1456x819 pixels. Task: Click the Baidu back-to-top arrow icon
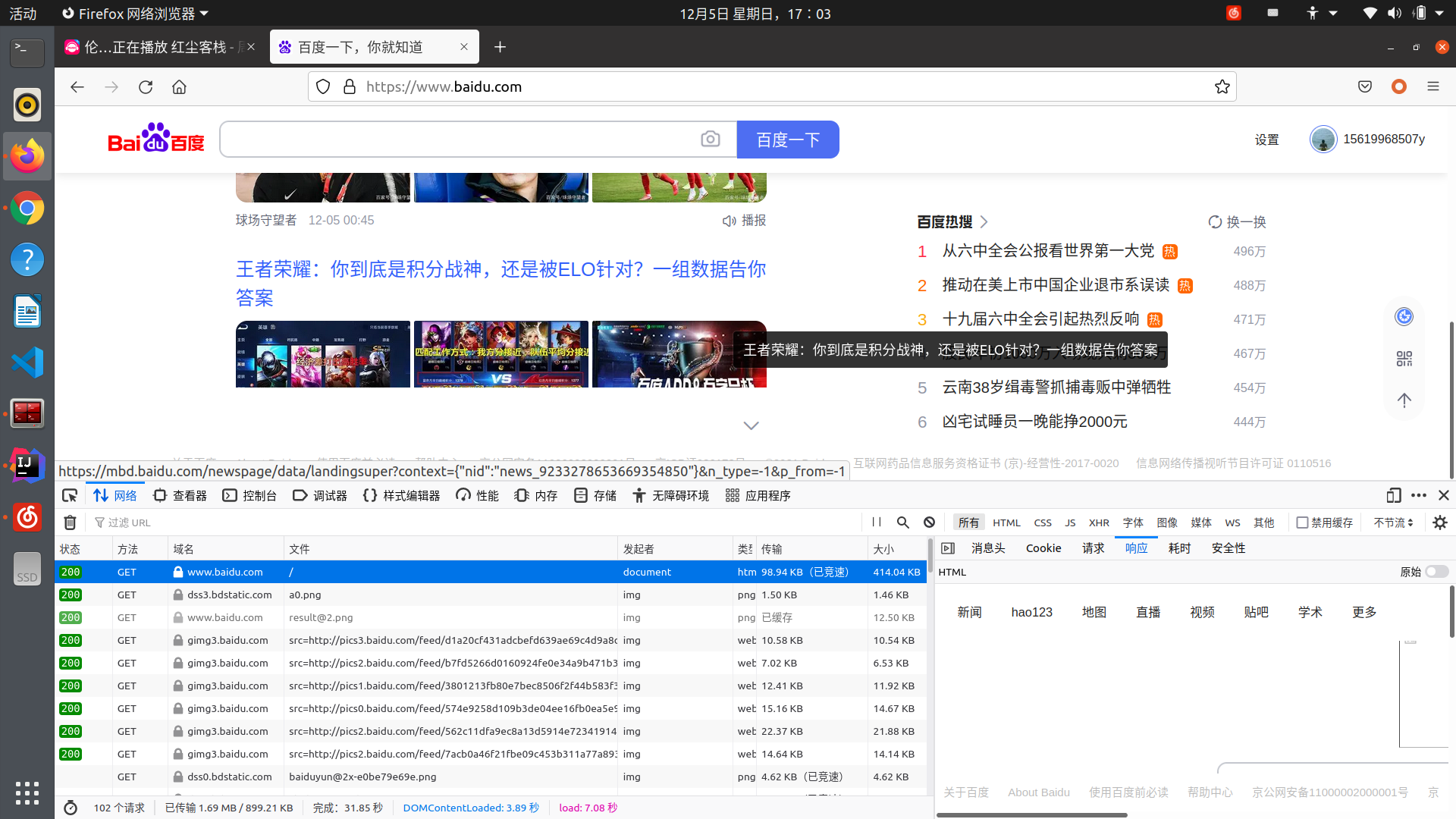pyautogui.click(x=1404, y=400)
